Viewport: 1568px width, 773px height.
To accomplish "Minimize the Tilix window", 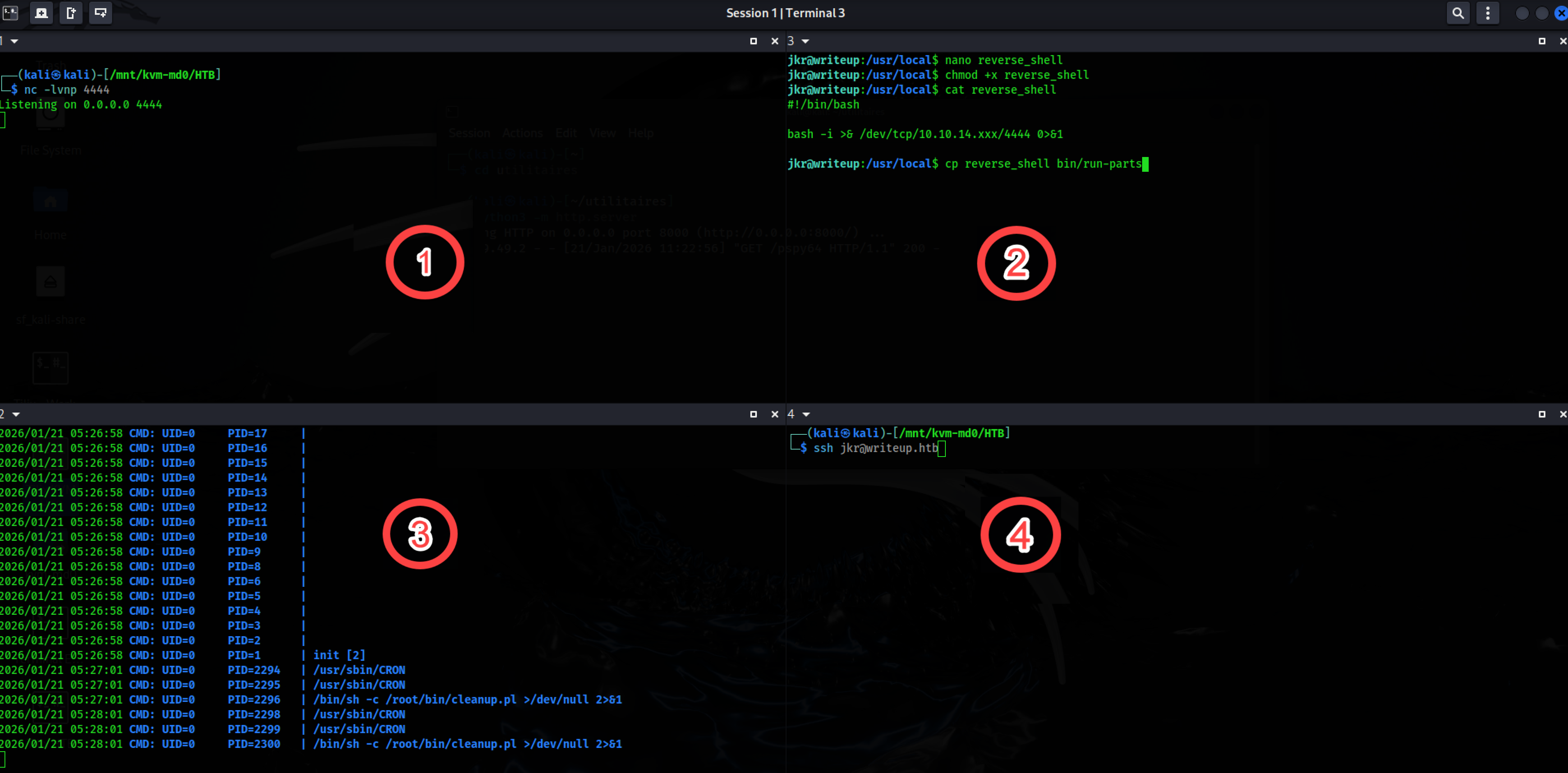I will [x=1522, y=13].
